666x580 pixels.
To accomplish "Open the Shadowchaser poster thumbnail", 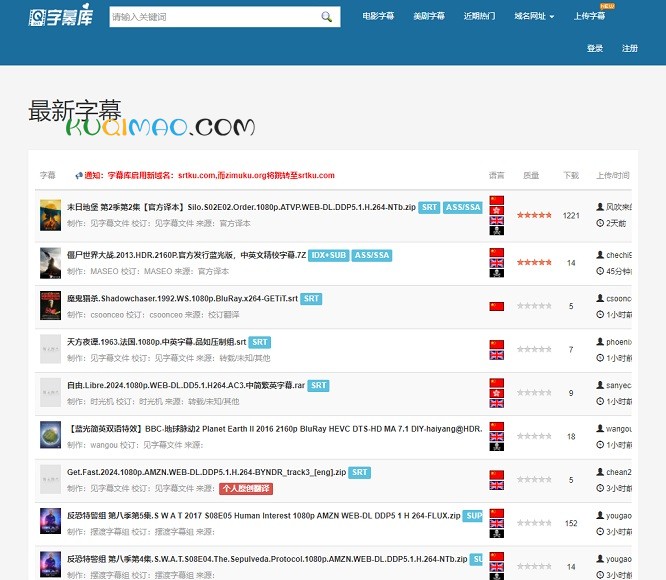I will [x=51, y=306].
